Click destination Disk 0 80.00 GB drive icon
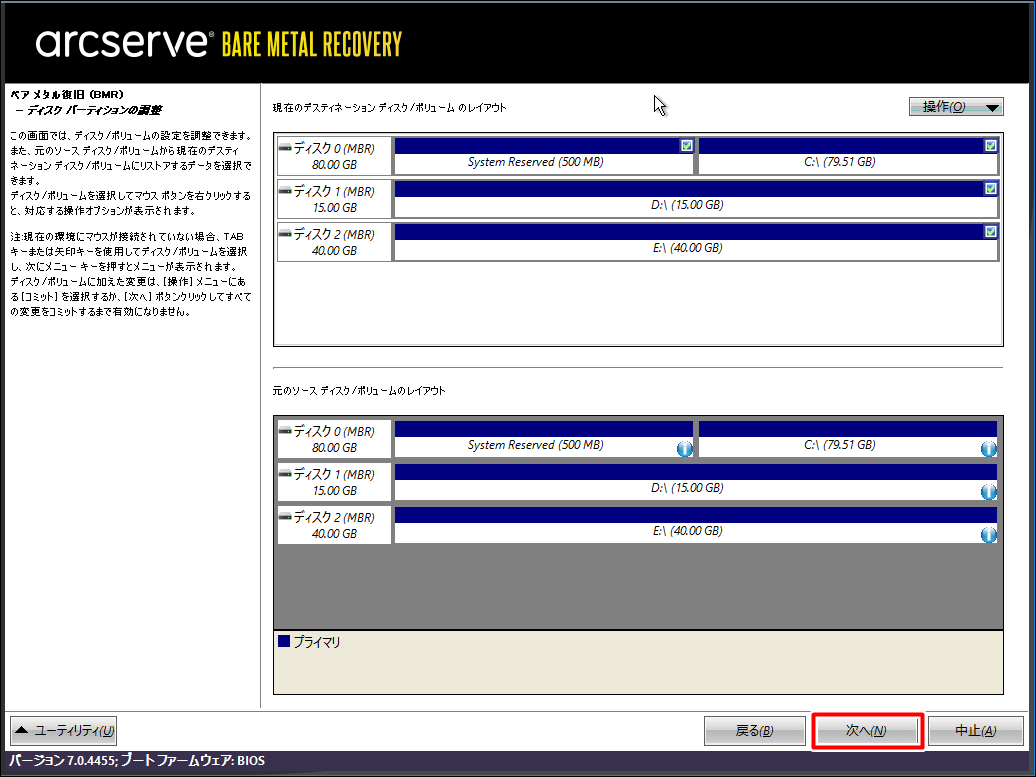 [x=285, y=148]
